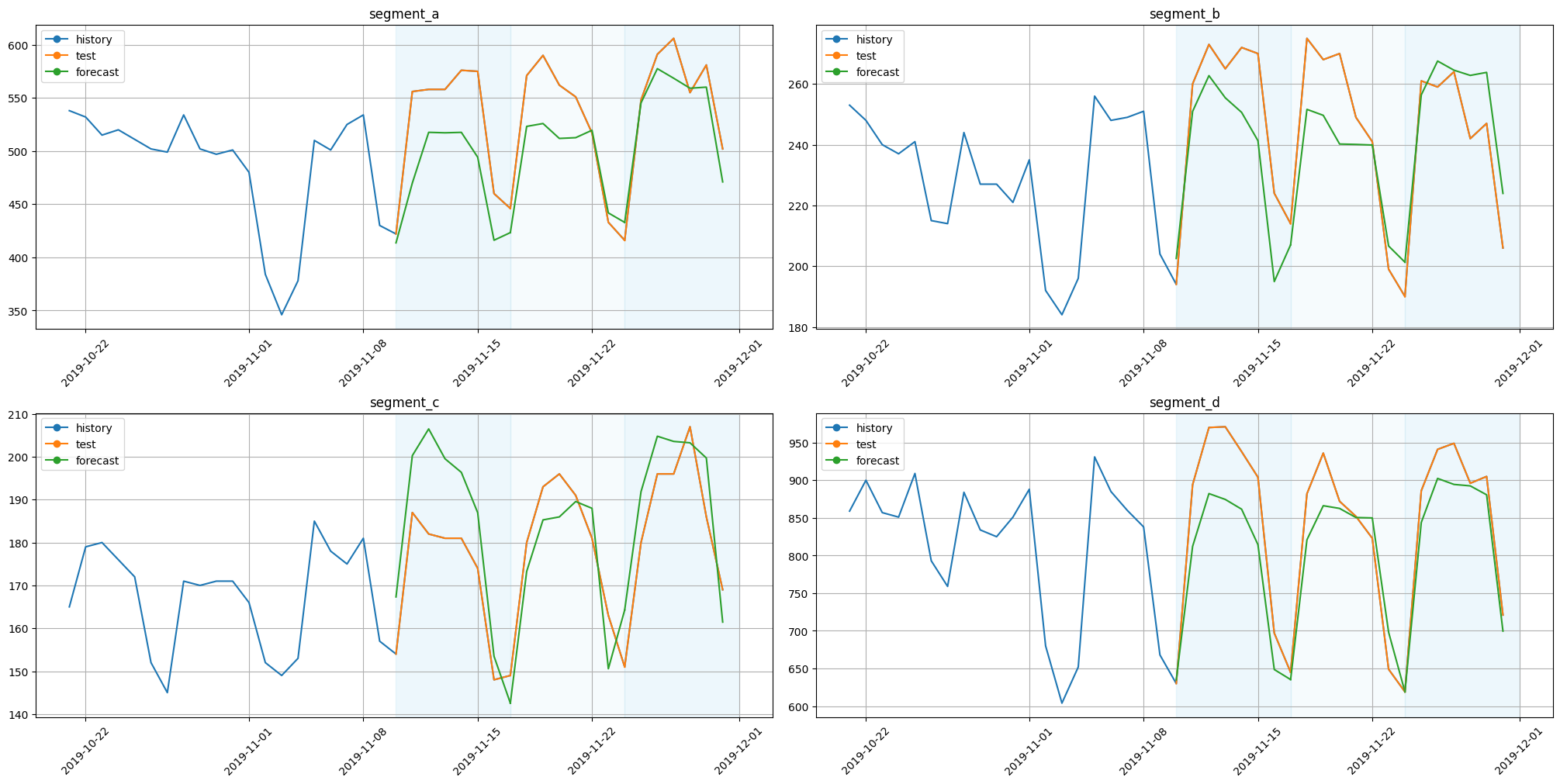Image resolution: width=1560 pixels, height=784 pixels.
Task: Click the 600 y-axis label in segment_d
Action: [799, 707]
